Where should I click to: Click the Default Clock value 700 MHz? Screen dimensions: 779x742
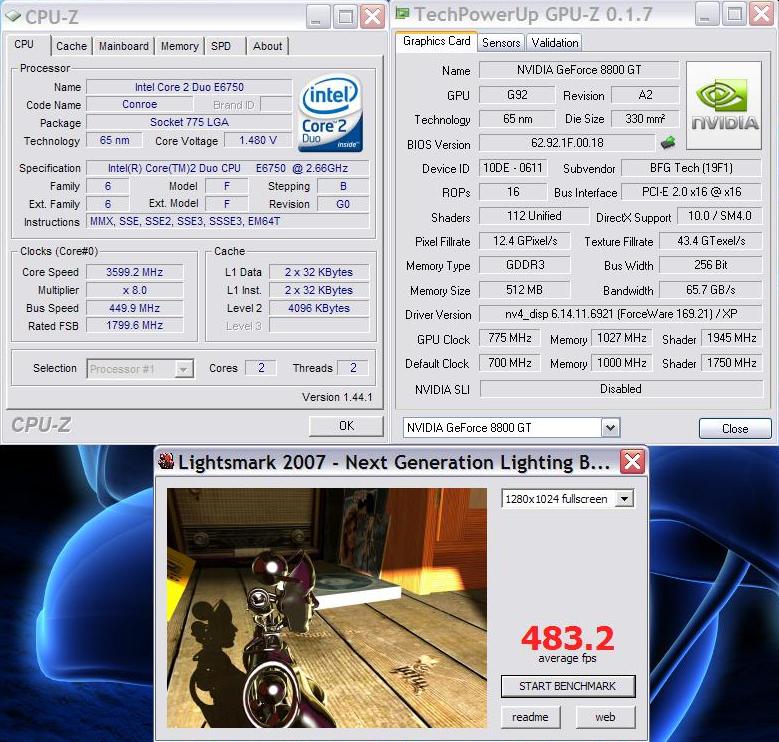coord(509,363)
